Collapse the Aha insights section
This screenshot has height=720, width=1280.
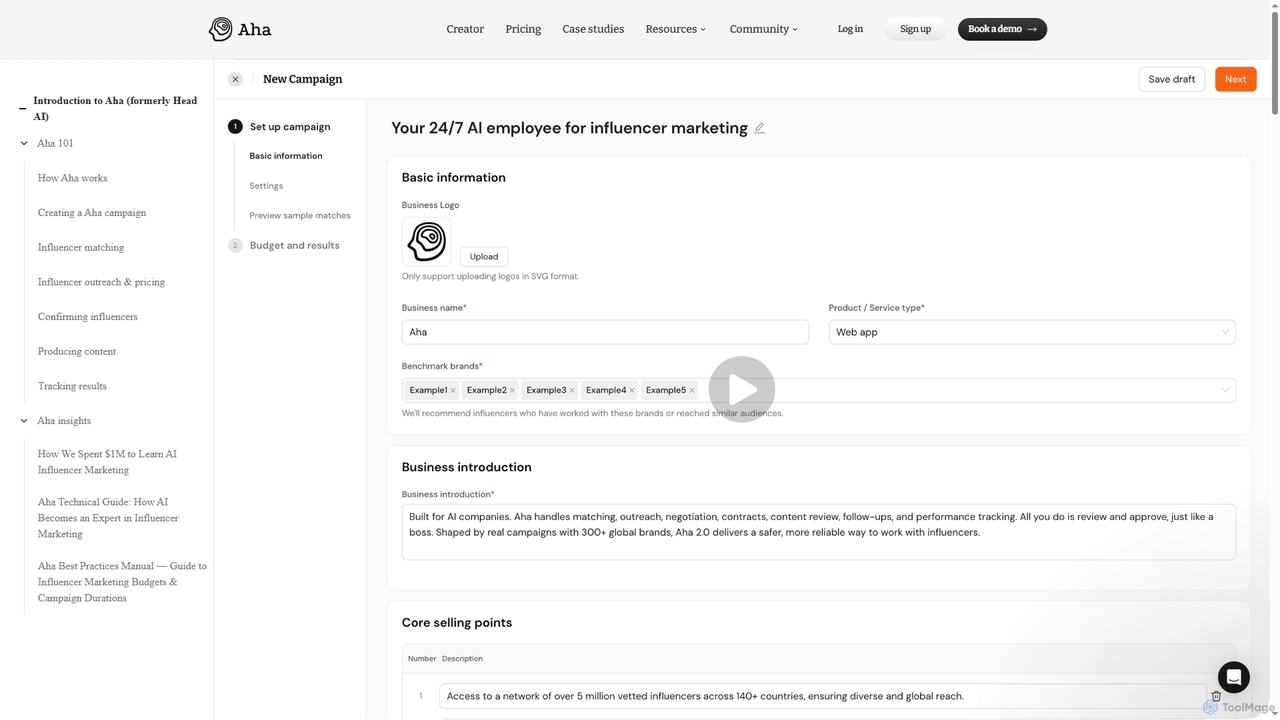coord(24,421)
